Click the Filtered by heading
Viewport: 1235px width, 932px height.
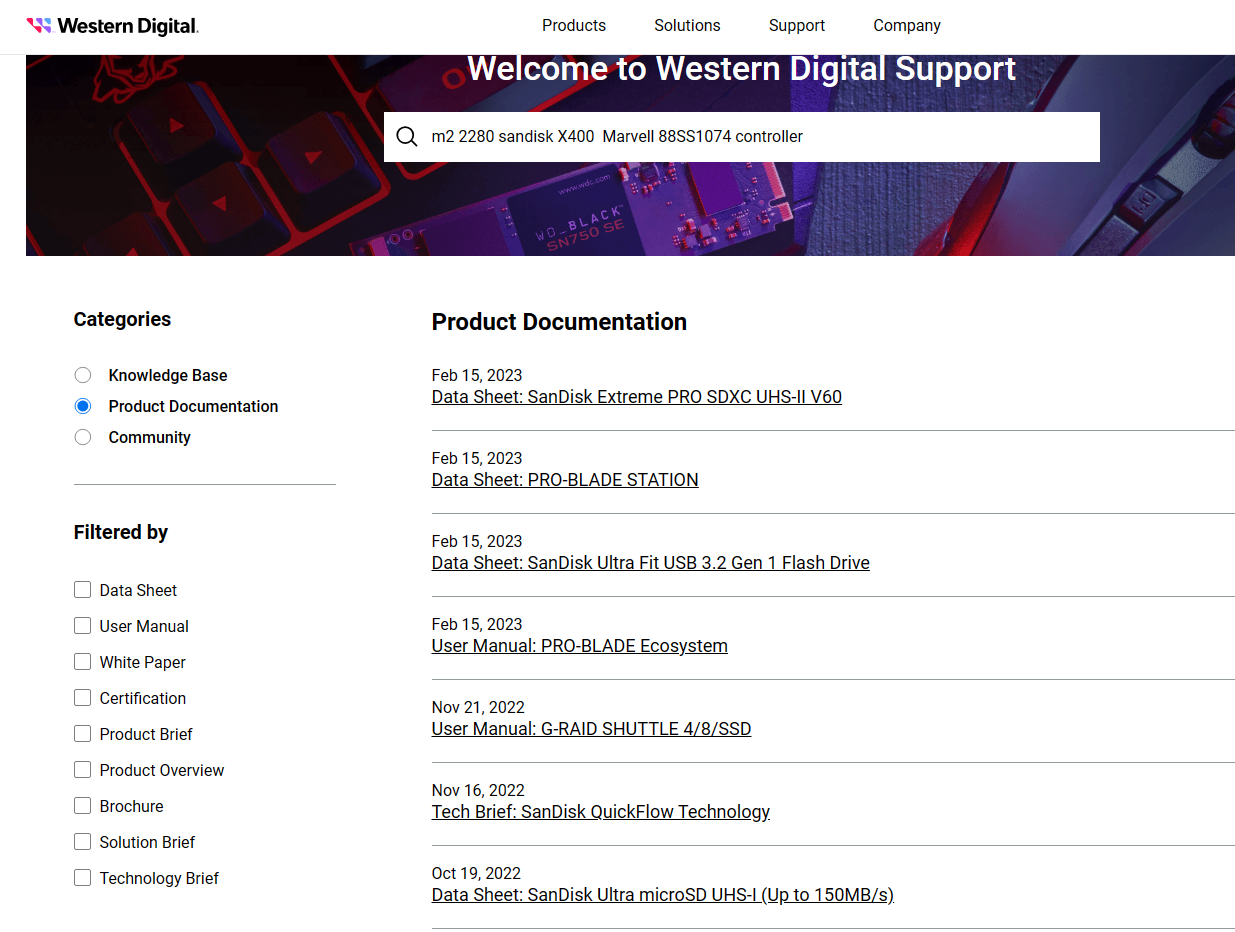pos(121,532)
